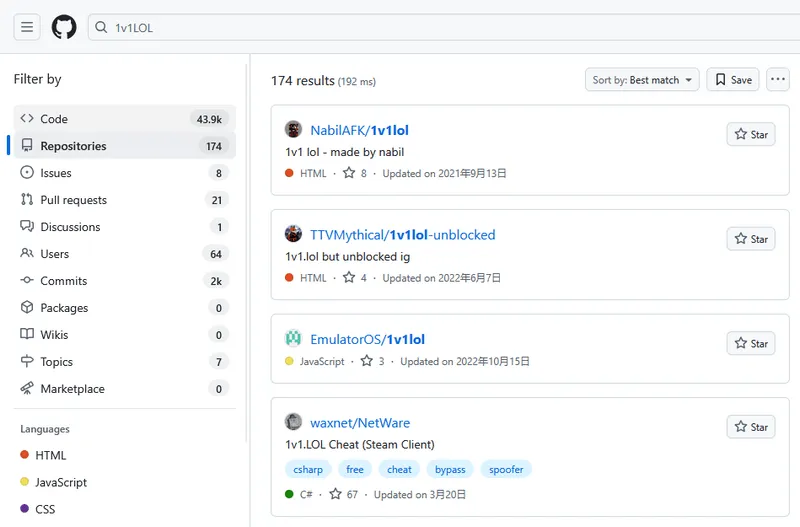Open the waxnet/NetWare repository link
This screenshot has height=527, width=800.
click(x=360, y=423)
